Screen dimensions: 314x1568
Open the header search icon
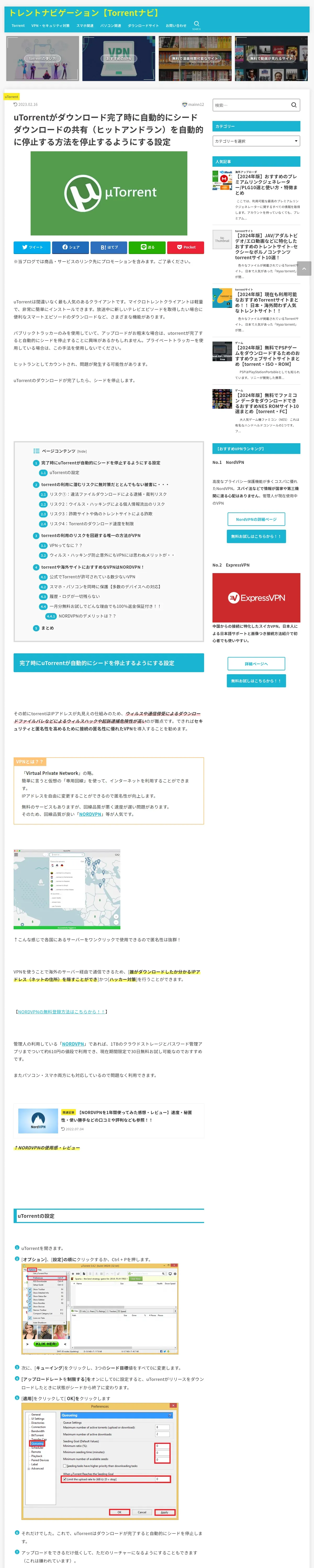tap(196, 25)
